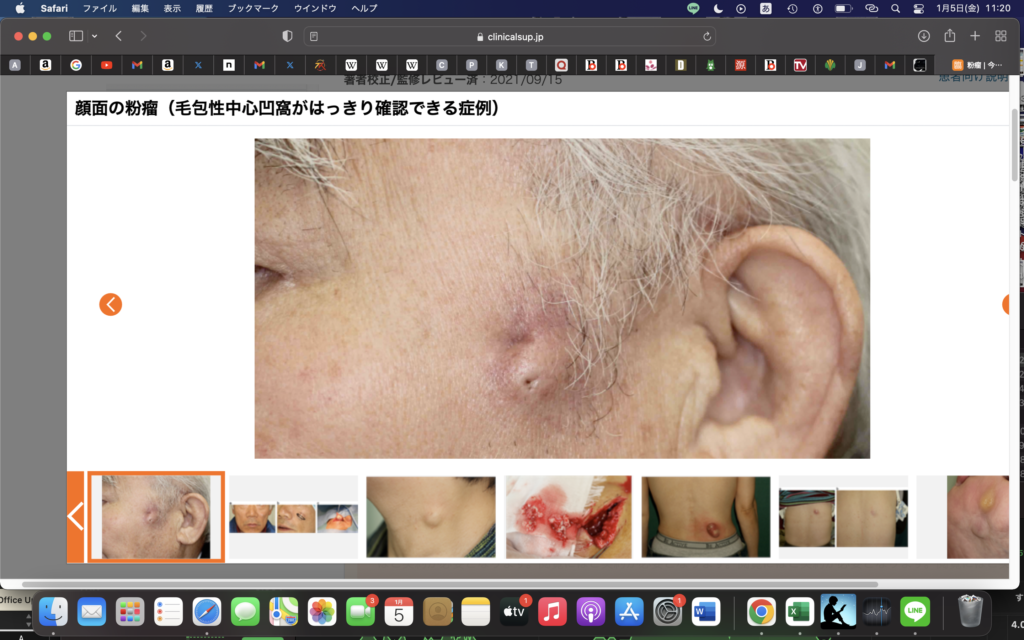This screenshot has width=1024, height=640.
Task: Open the Downloads list in Safari toolbar
Action: pyautogui.click(x=924, y=36)
